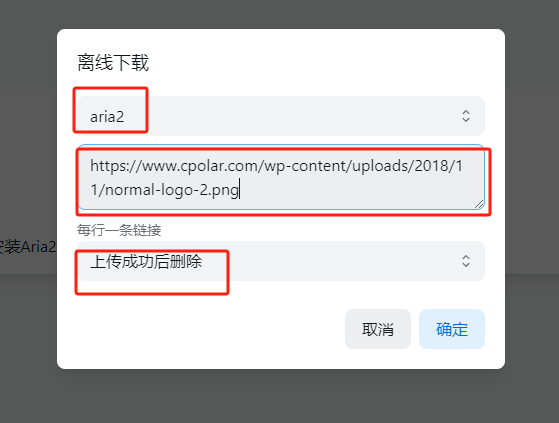Image resolution: width=559 pixels, height=423 pixels.
Task: Click the chevron icon beside 上传成功后删除
Action: 466,261
